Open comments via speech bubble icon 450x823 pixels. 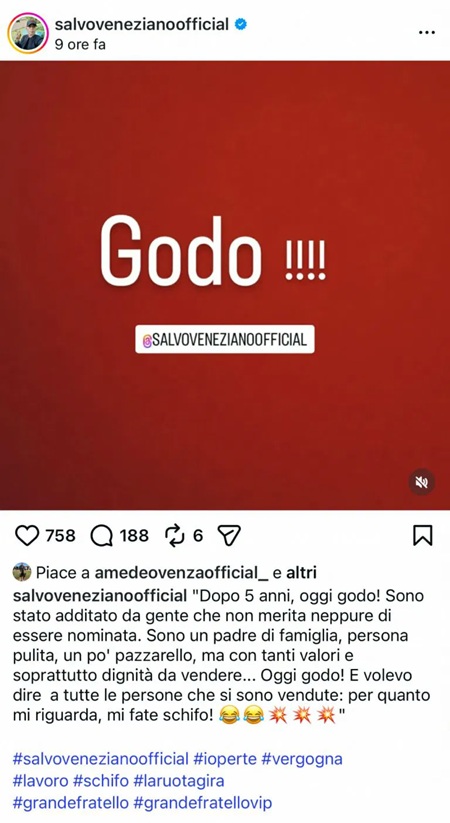click(x=101, y=536)
